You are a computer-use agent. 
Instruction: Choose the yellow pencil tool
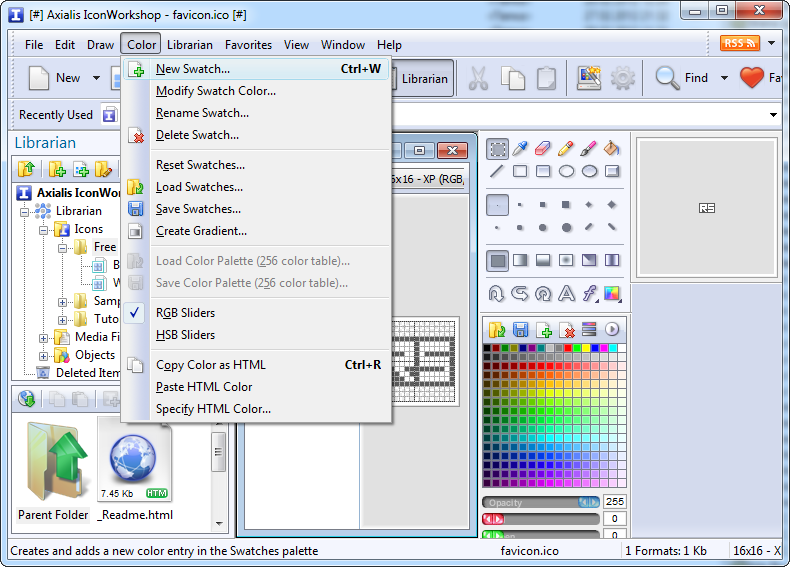(566, 149)
